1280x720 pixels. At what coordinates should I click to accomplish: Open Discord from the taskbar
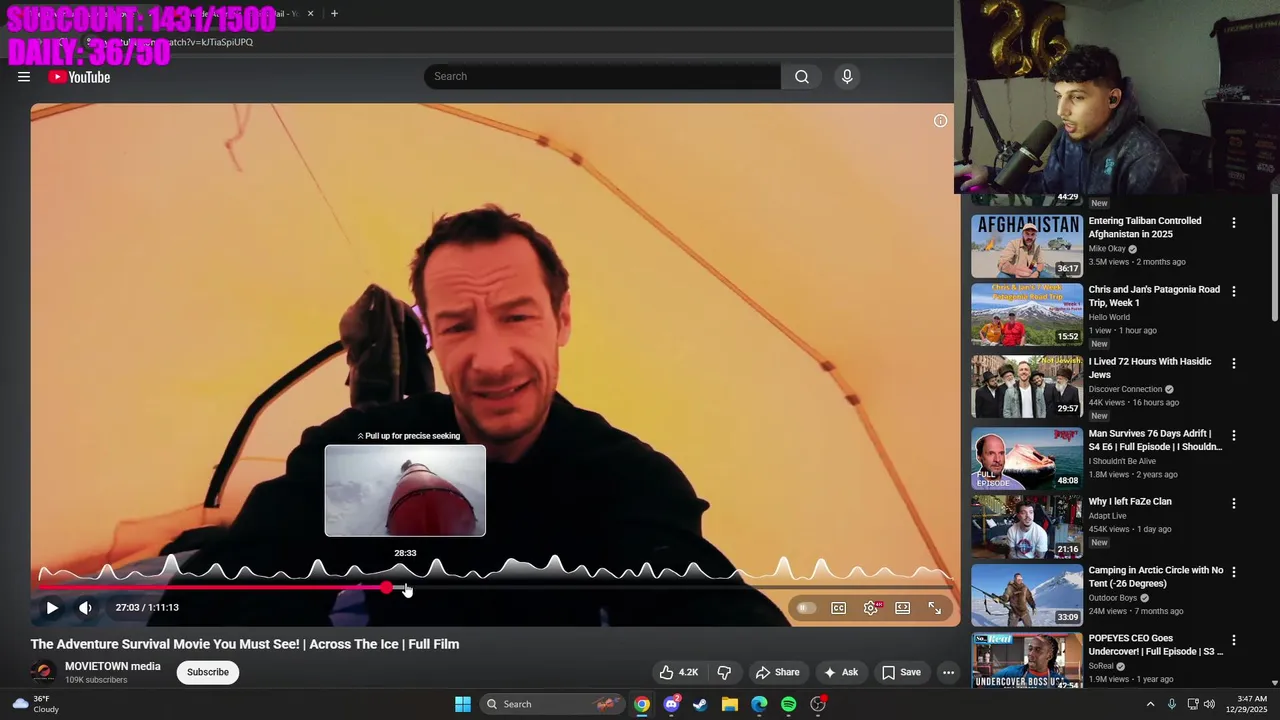pos(671,704)
